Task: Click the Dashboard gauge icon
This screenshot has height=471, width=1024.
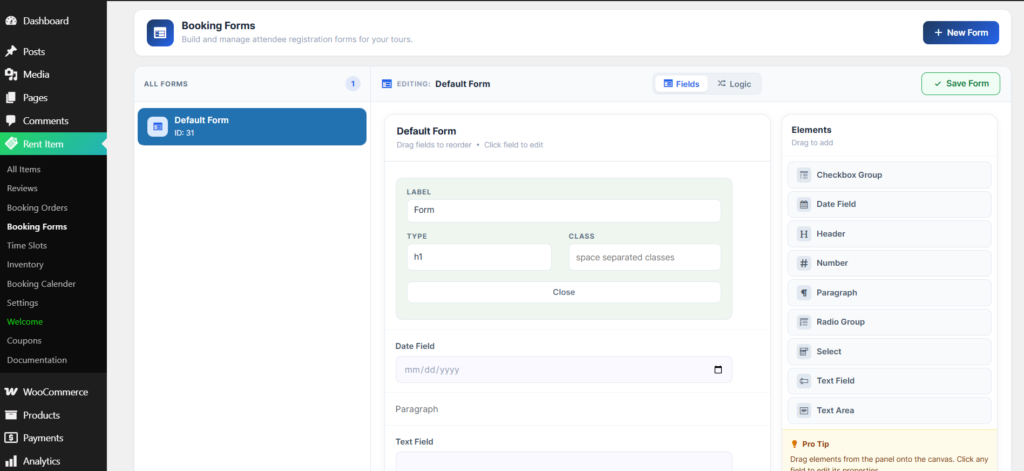Action: [10, 21]
